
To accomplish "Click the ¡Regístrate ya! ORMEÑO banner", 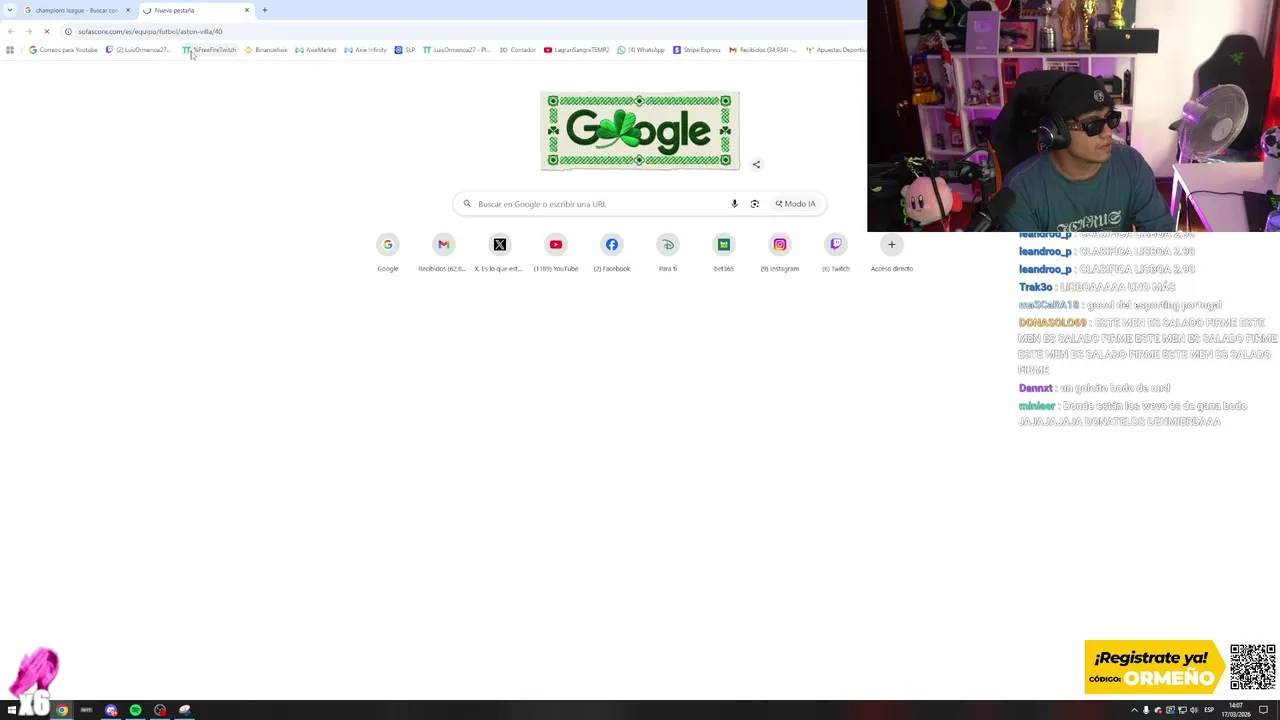I will [x=1154, y=667].
